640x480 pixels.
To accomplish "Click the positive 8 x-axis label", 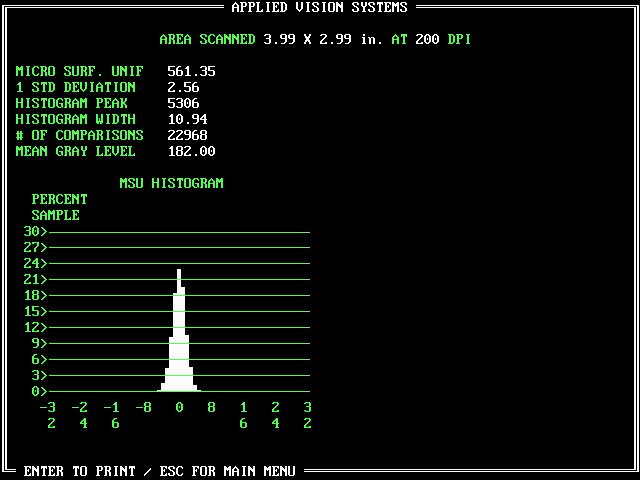I will tap(211, 407).
